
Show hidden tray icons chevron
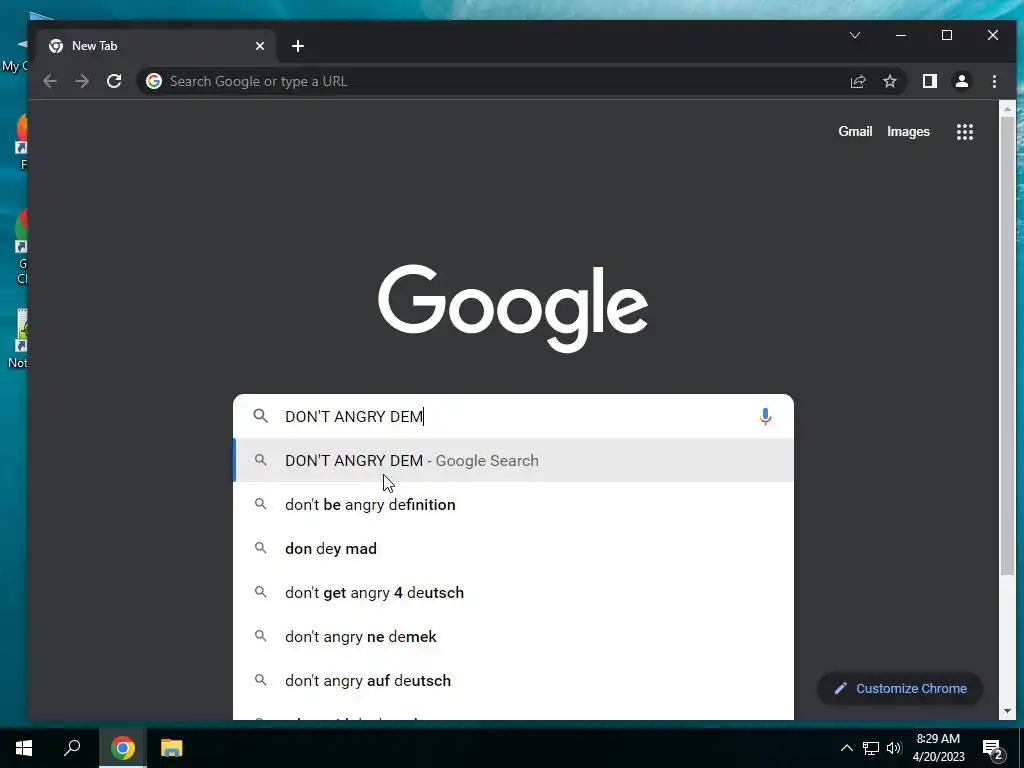click(x=846, y=748)
